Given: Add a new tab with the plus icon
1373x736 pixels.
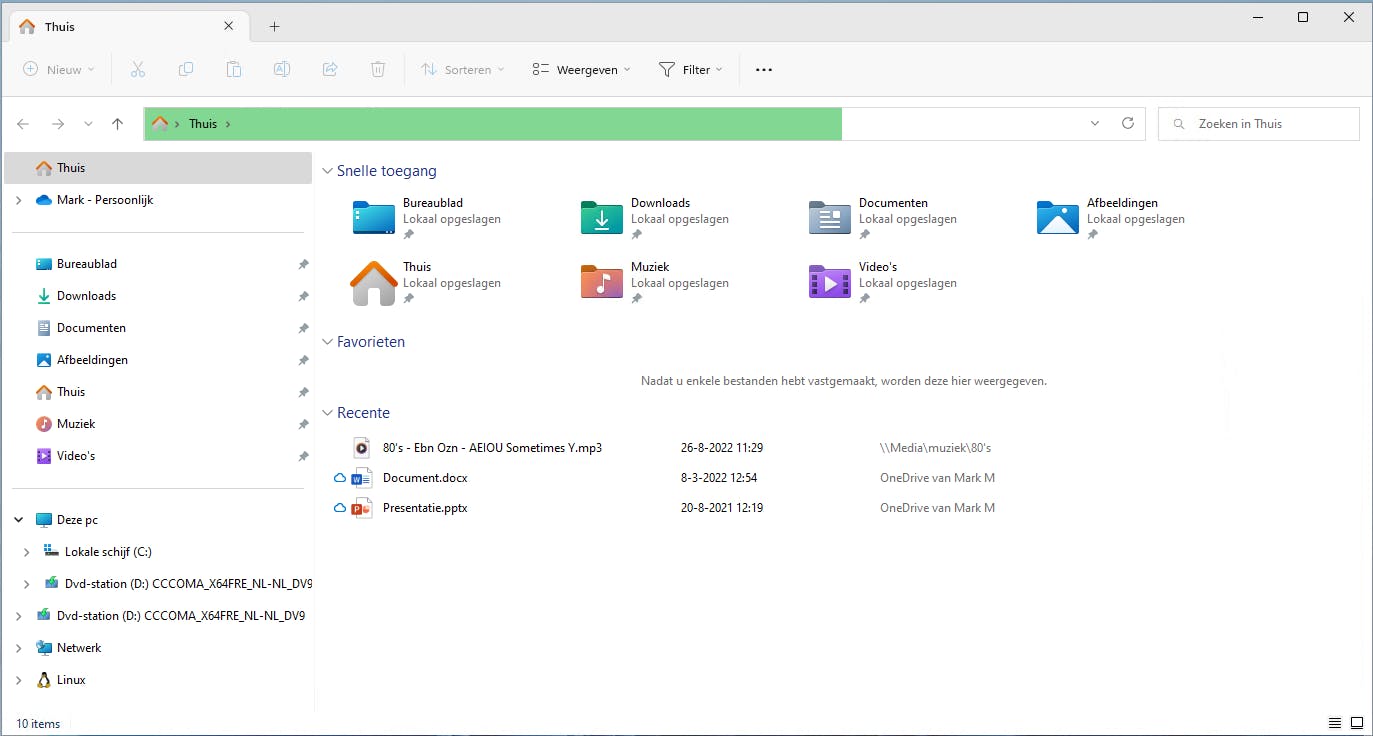Looking at the screenshot, I should (274, 26).
